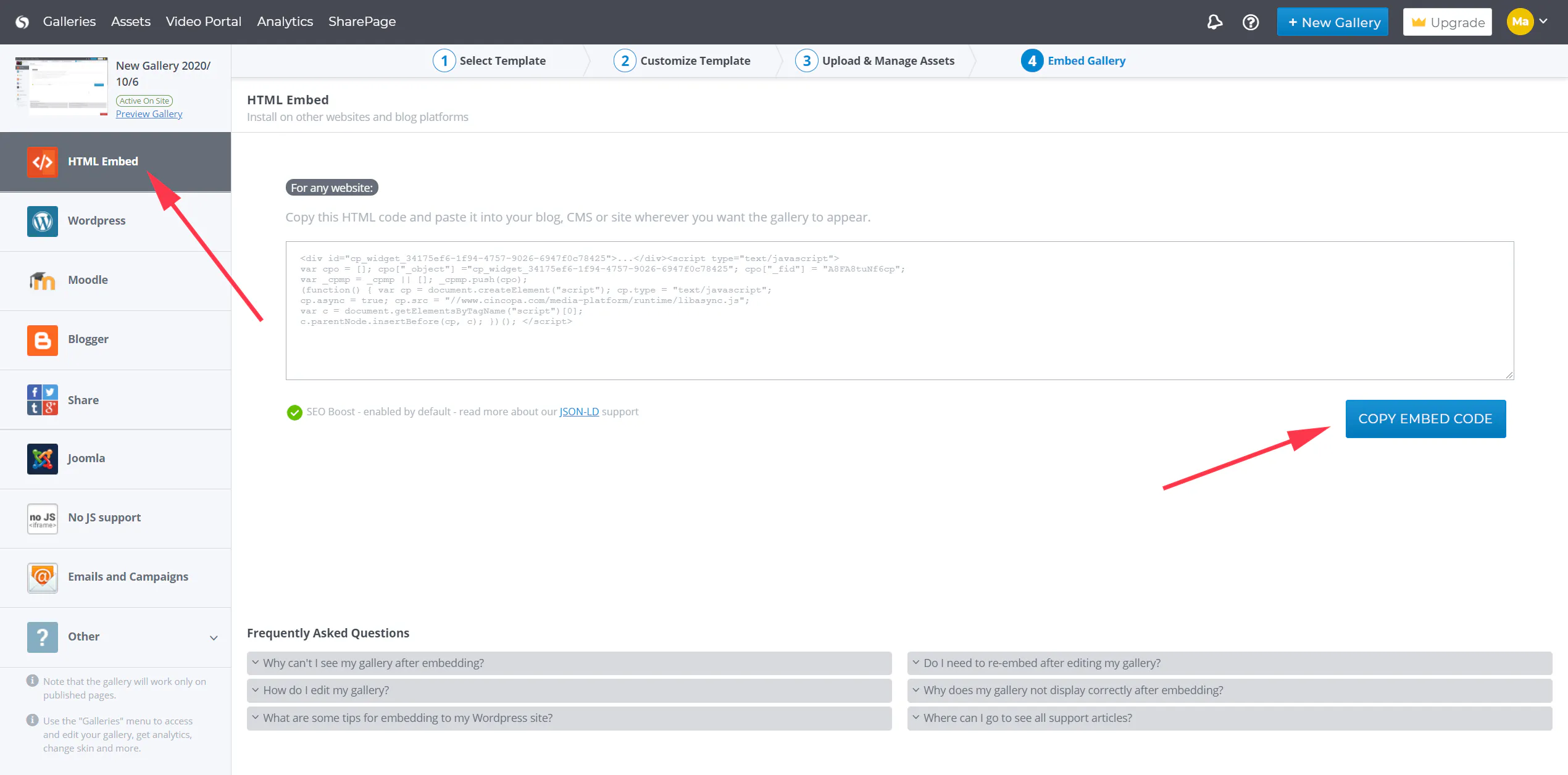
Task: Expand 'Do I need to re-embed' FAQ
Action: (x=1230, y=663)
